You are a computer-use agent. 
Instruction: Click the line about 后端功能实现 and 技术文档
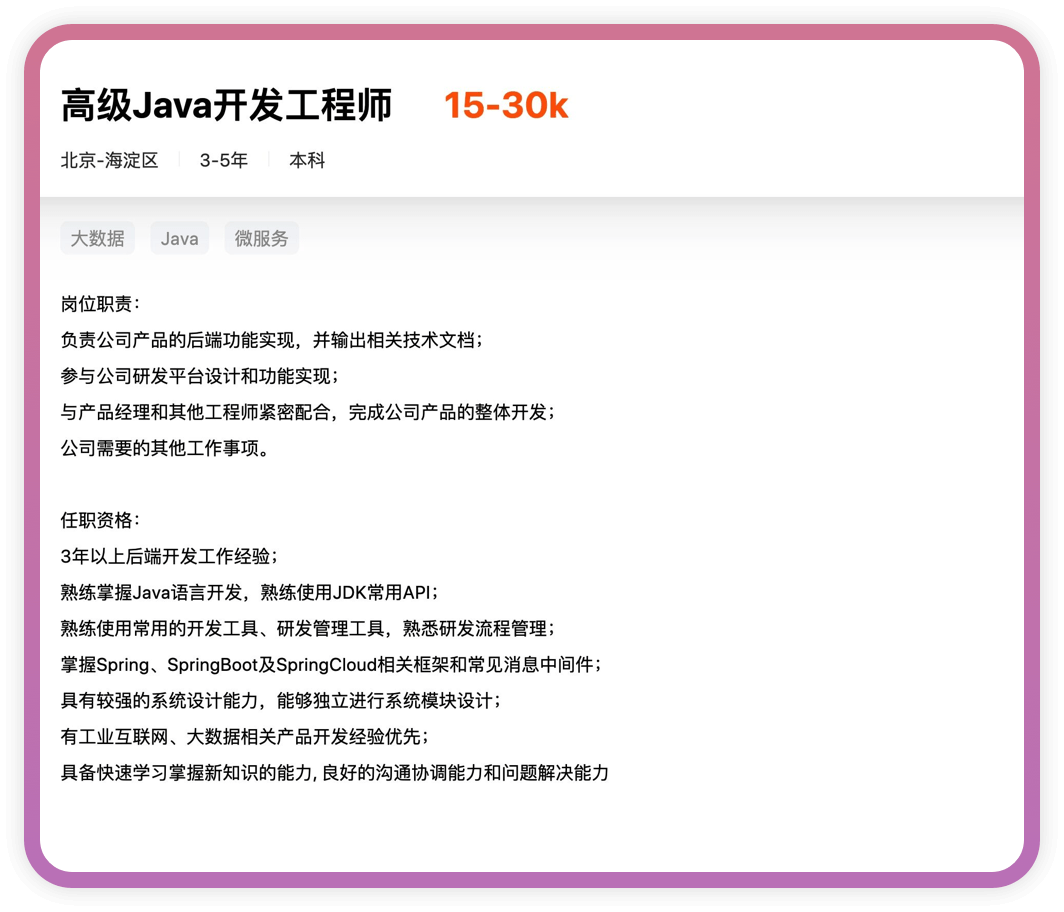point(272,340)
